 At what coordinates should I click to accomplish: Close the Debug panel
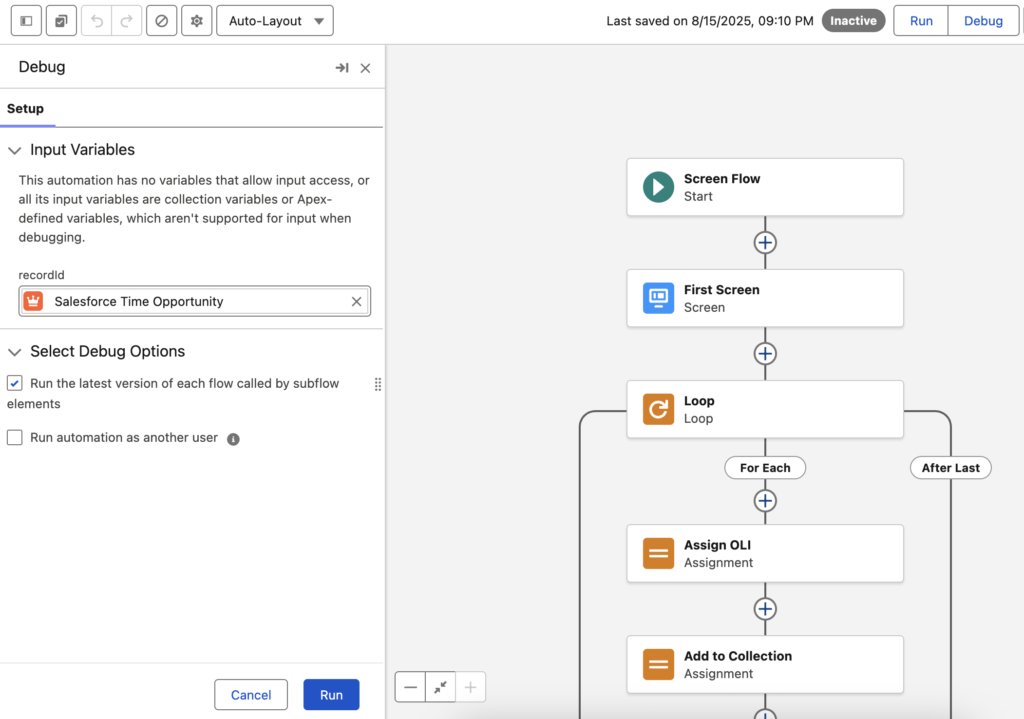tap(366, 68)
